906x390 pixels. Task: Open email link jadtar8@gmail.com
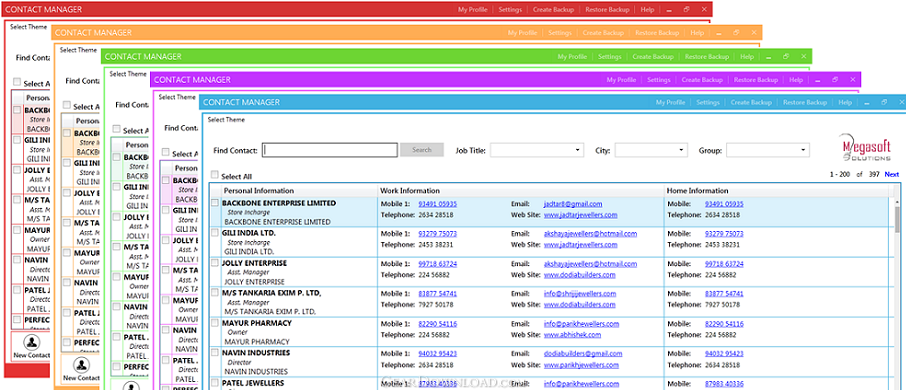pos(573,204)
